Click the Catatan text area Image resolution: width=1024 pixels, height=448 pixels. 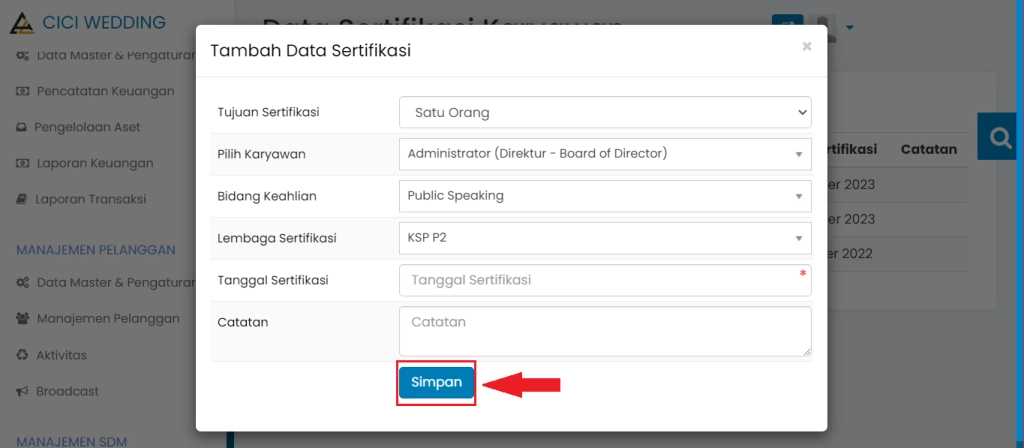(605, 331)
